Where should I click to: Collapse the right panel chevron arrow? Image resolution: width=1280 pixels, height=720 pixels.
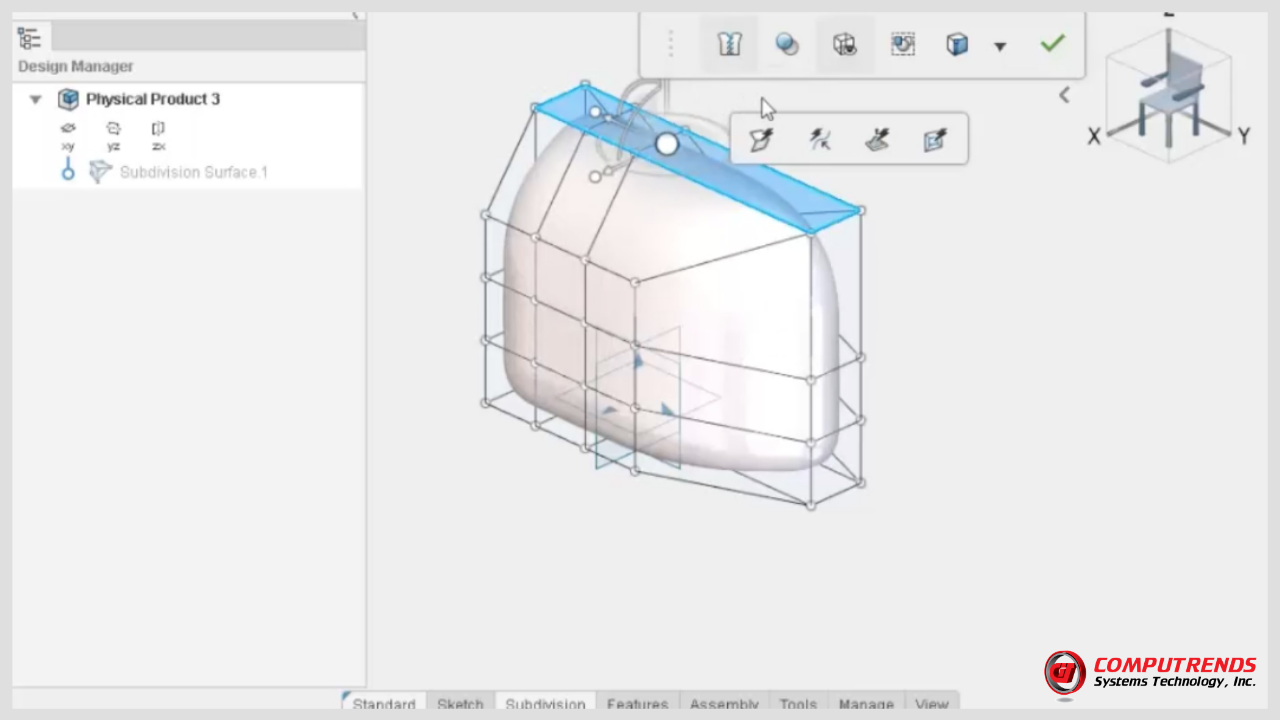(1064, 95)
